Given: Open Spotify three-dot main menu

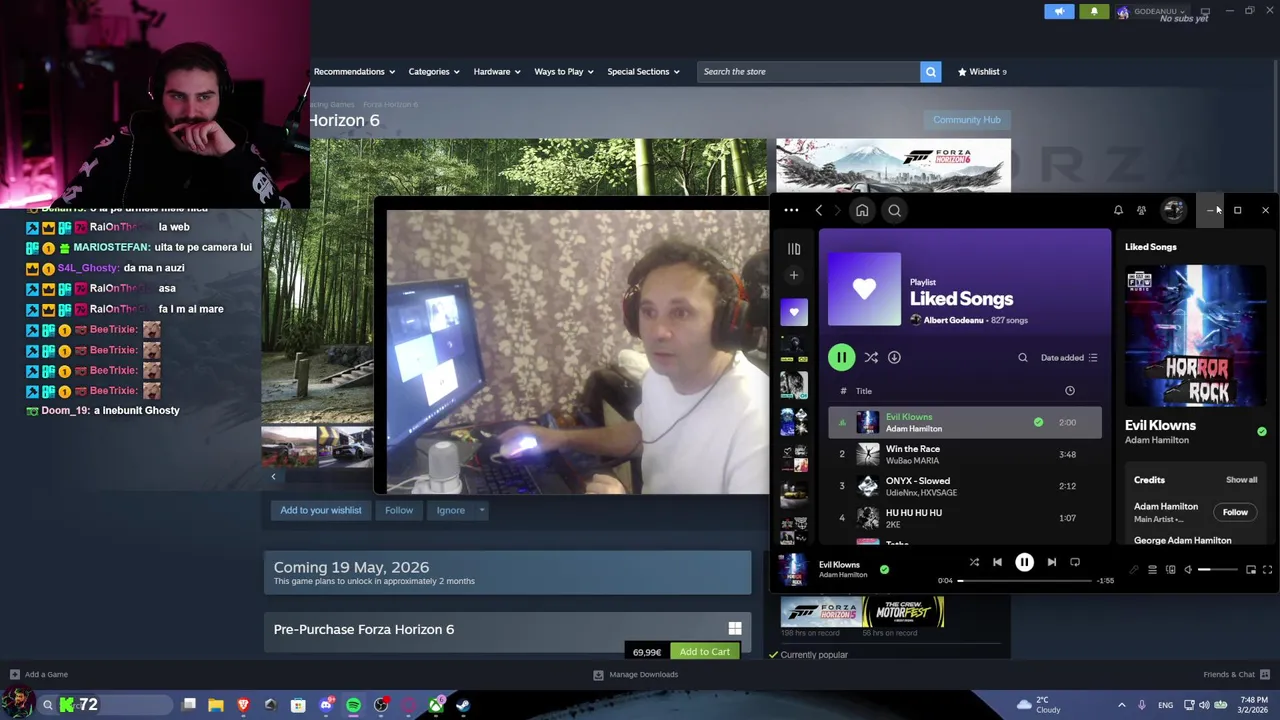Looking at the screenshot, I should pyautogui.click(x=791, y=210).
